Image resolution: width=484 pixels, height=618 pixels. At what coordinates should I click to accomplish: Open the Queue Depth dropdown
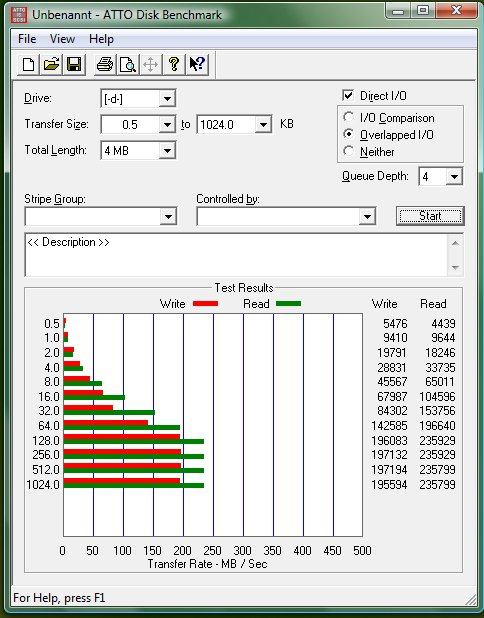pyautogui.click(x=454, y=177)
